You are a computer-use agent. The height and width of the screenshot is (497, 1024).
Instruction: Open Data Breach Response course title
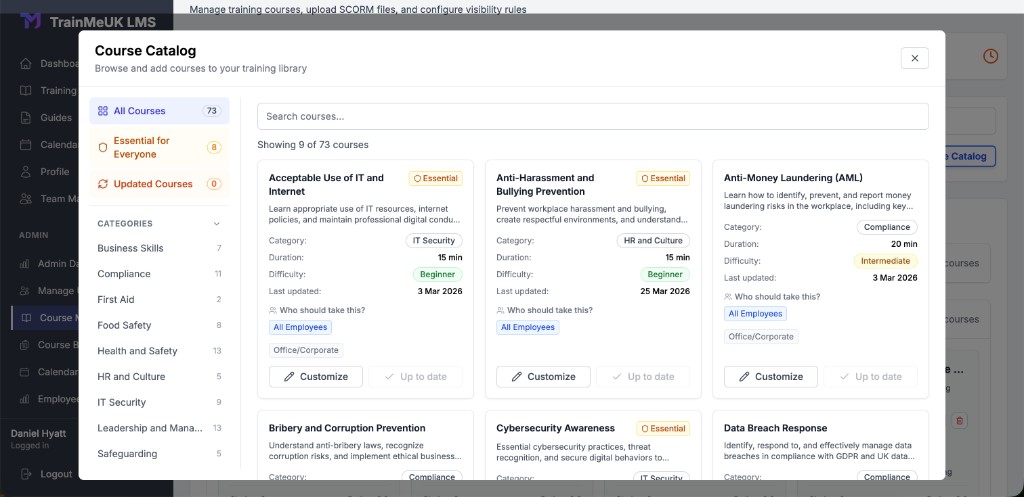pos(776,428)
